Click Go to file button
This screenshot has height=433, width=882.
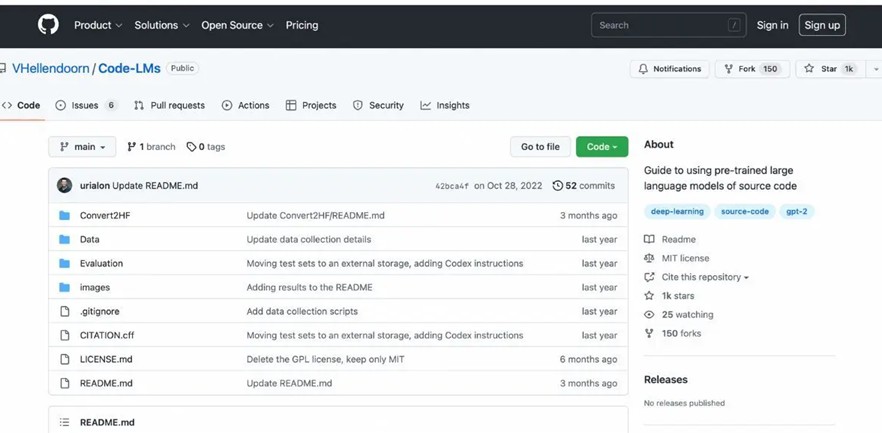click(540, 147)
